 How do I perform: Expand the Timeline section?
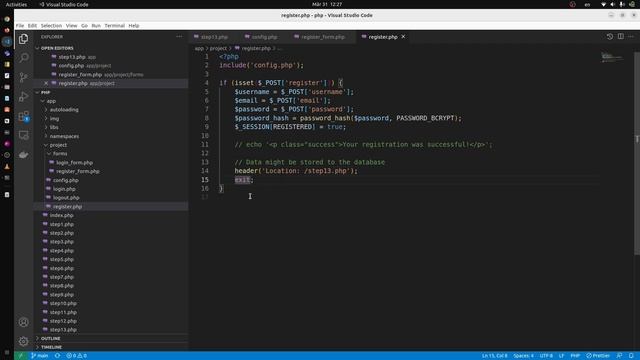click(x=51, y=347)
